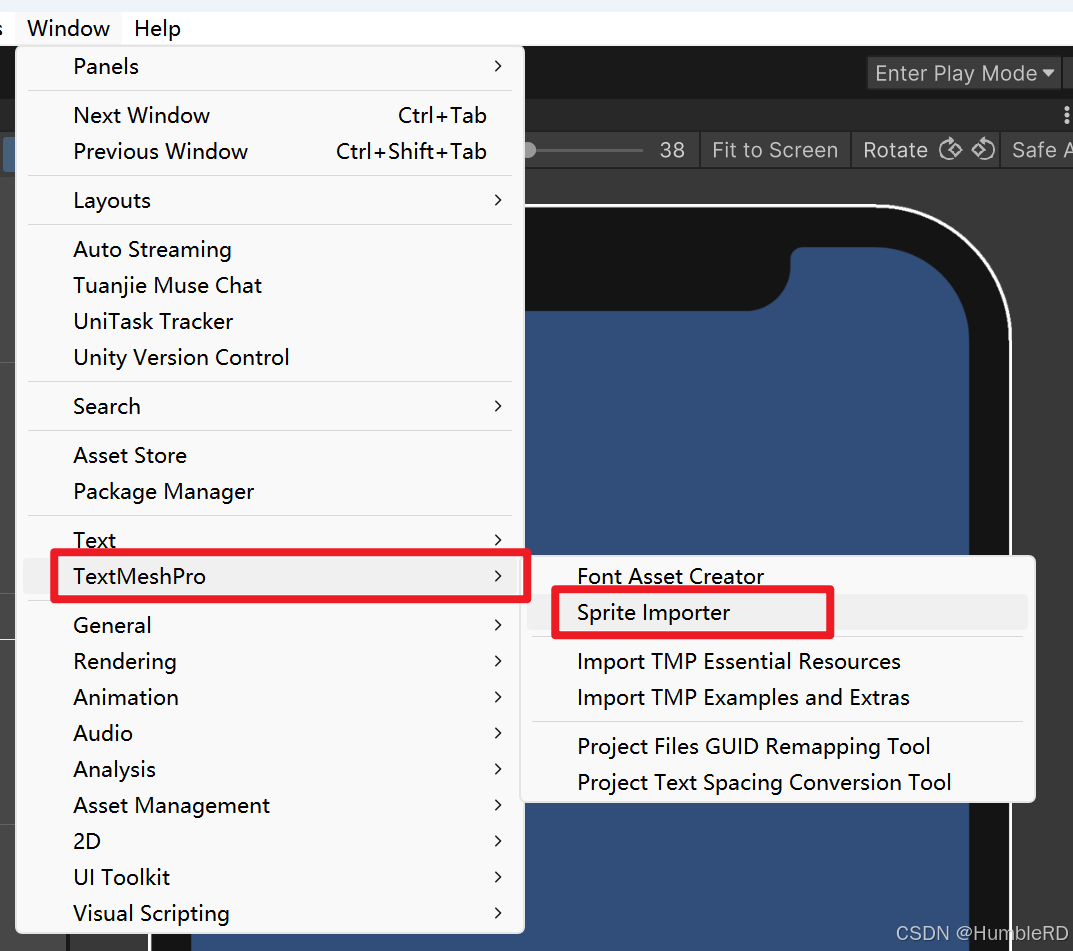Expand the Analysis submenu

(270, 769)
